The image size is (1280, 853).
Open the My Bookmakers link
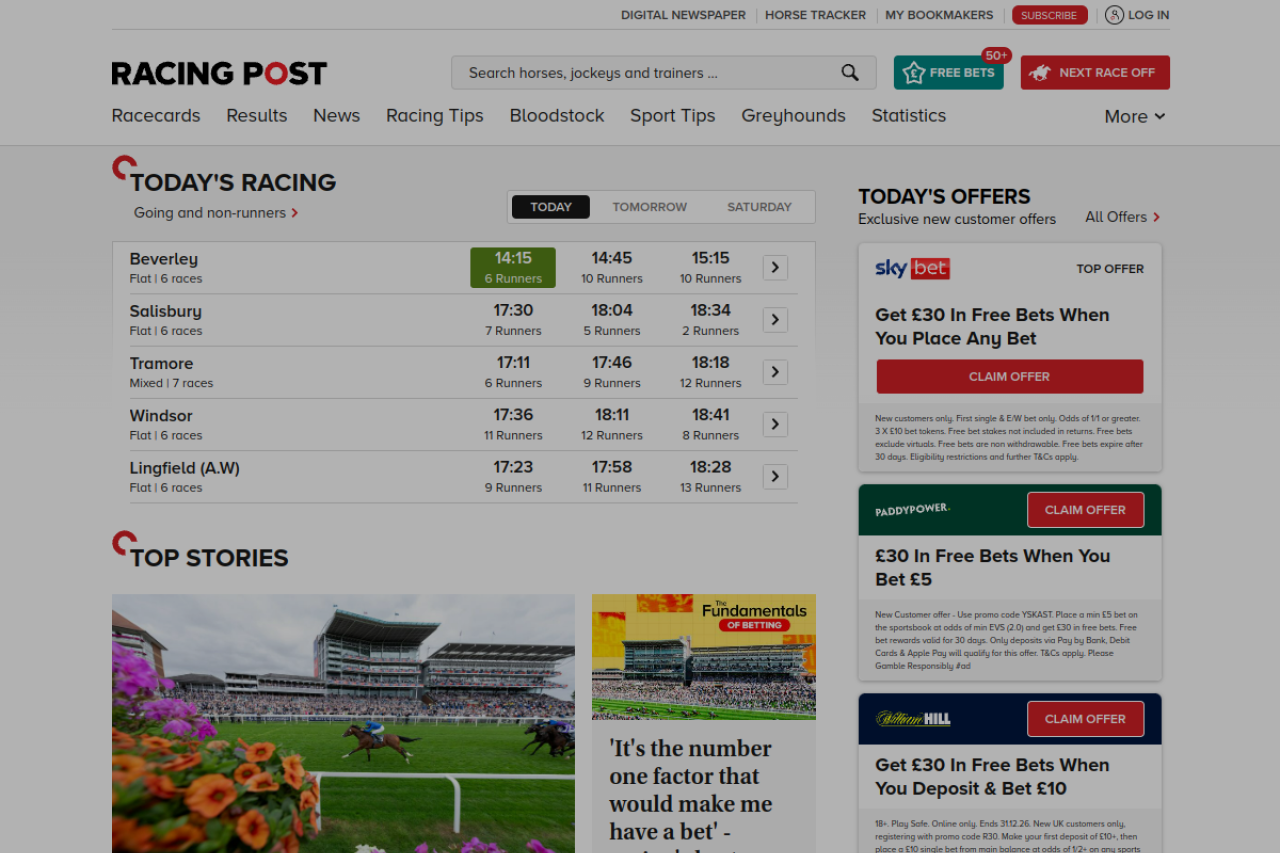click(939, 15)
